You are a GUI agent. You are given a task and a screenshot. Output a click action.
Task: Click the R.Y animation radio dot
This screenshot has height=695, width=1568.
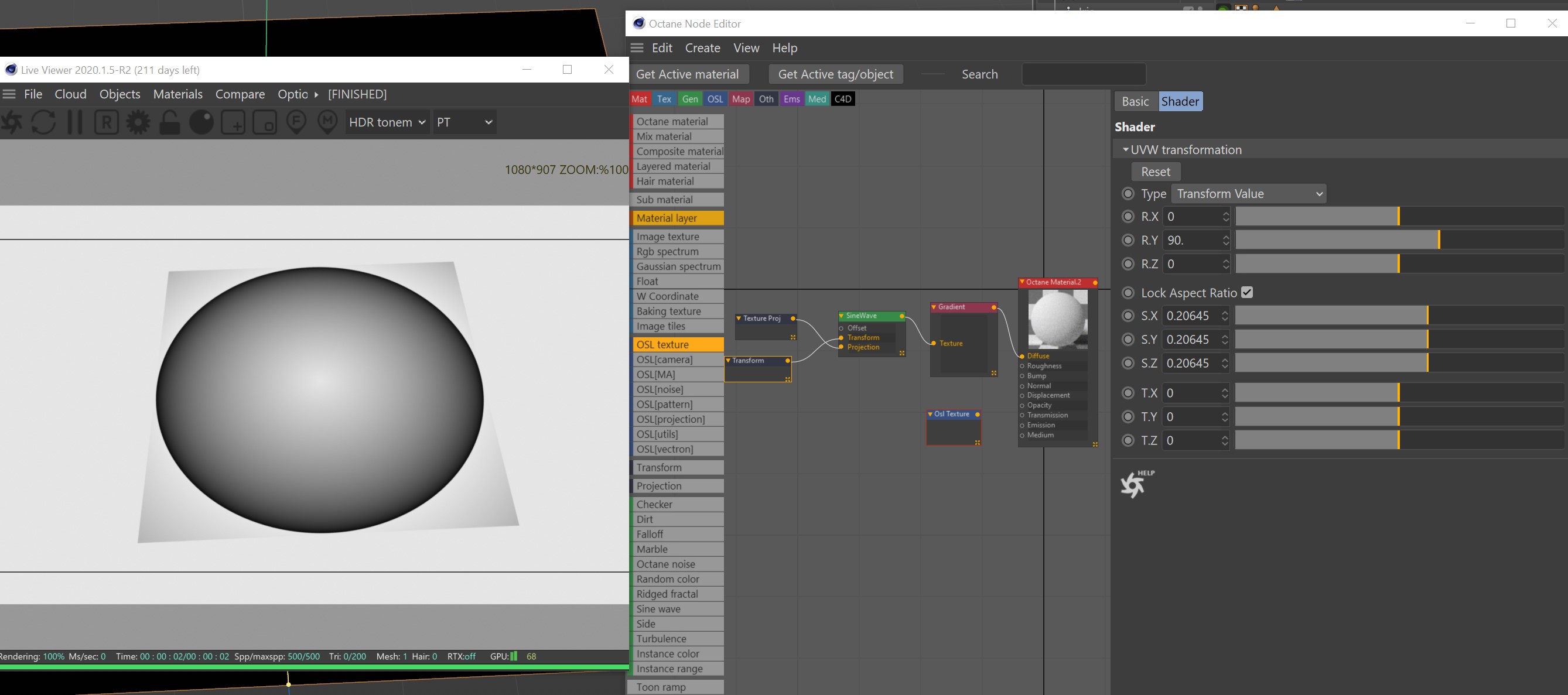(1128, 241)
